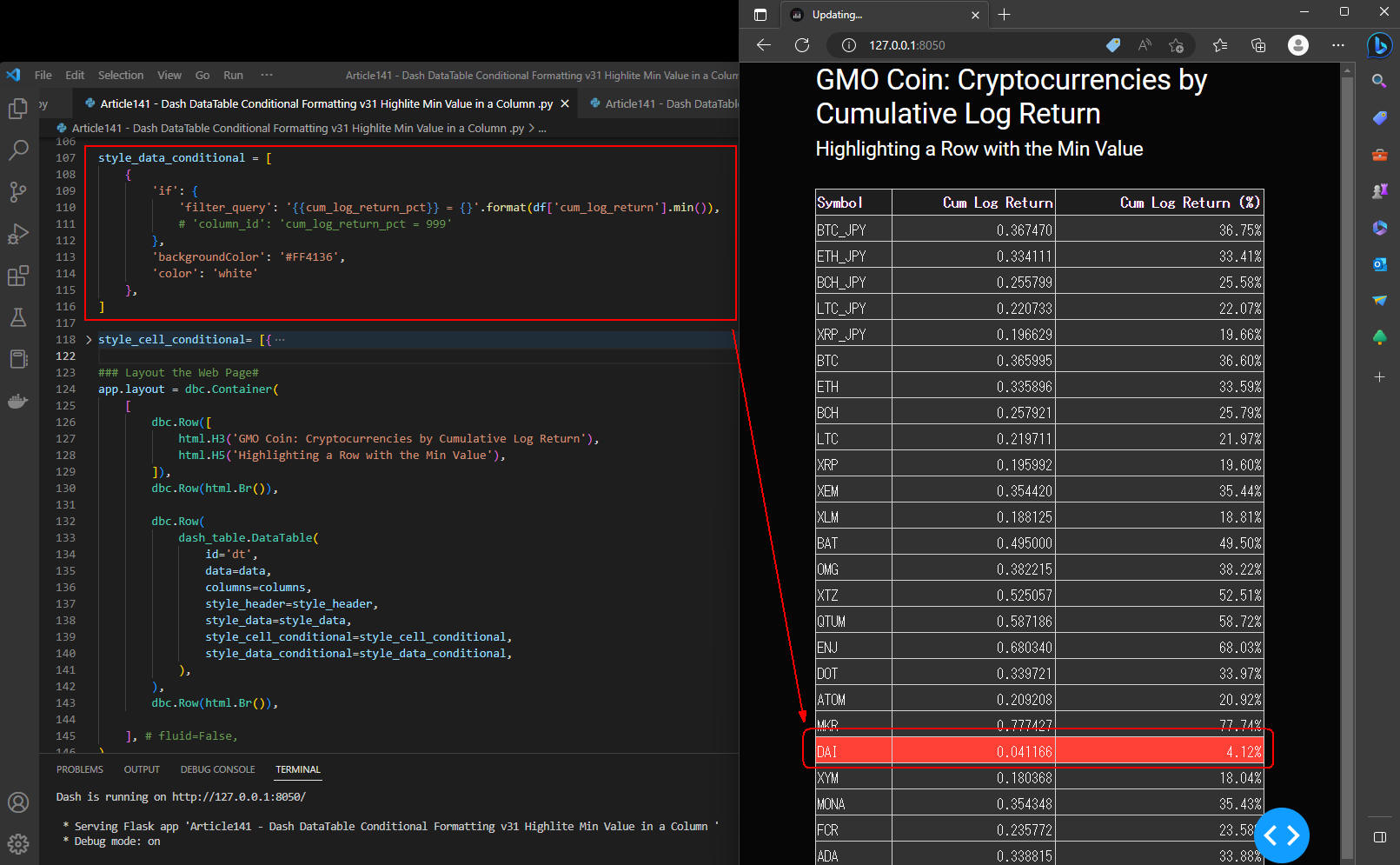Open the VS Code Accounts icon

18,802
